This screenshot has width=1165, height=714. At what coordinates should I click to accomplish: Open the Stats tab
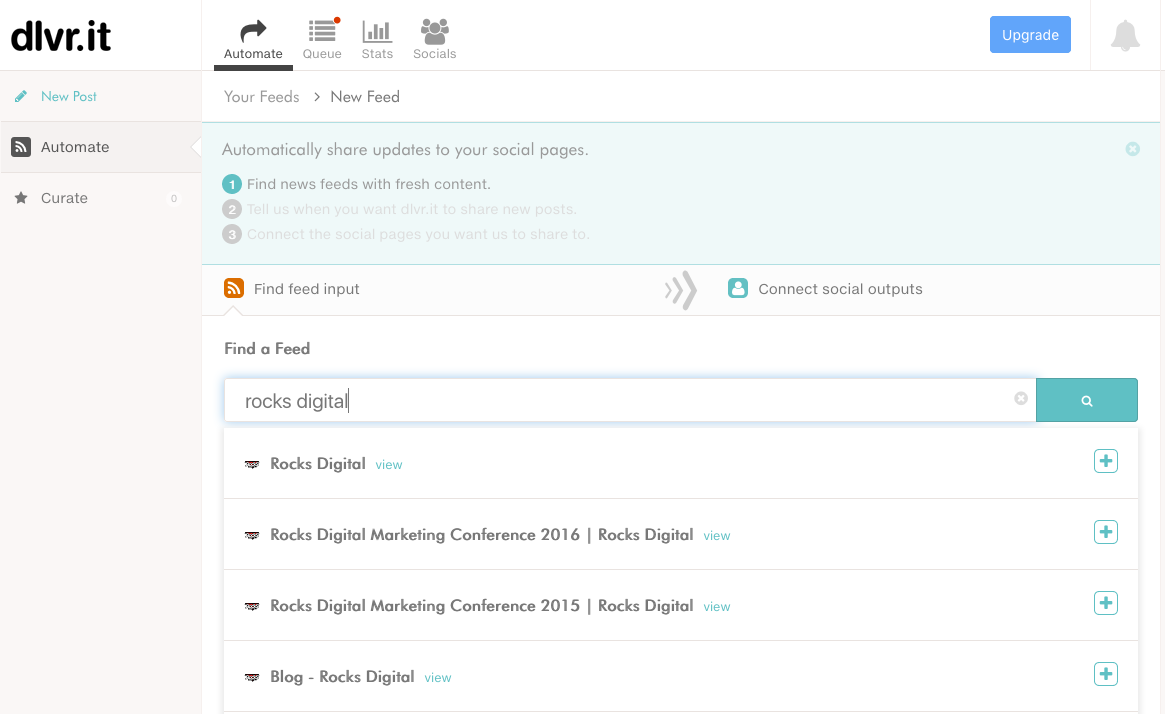point(377,40)
